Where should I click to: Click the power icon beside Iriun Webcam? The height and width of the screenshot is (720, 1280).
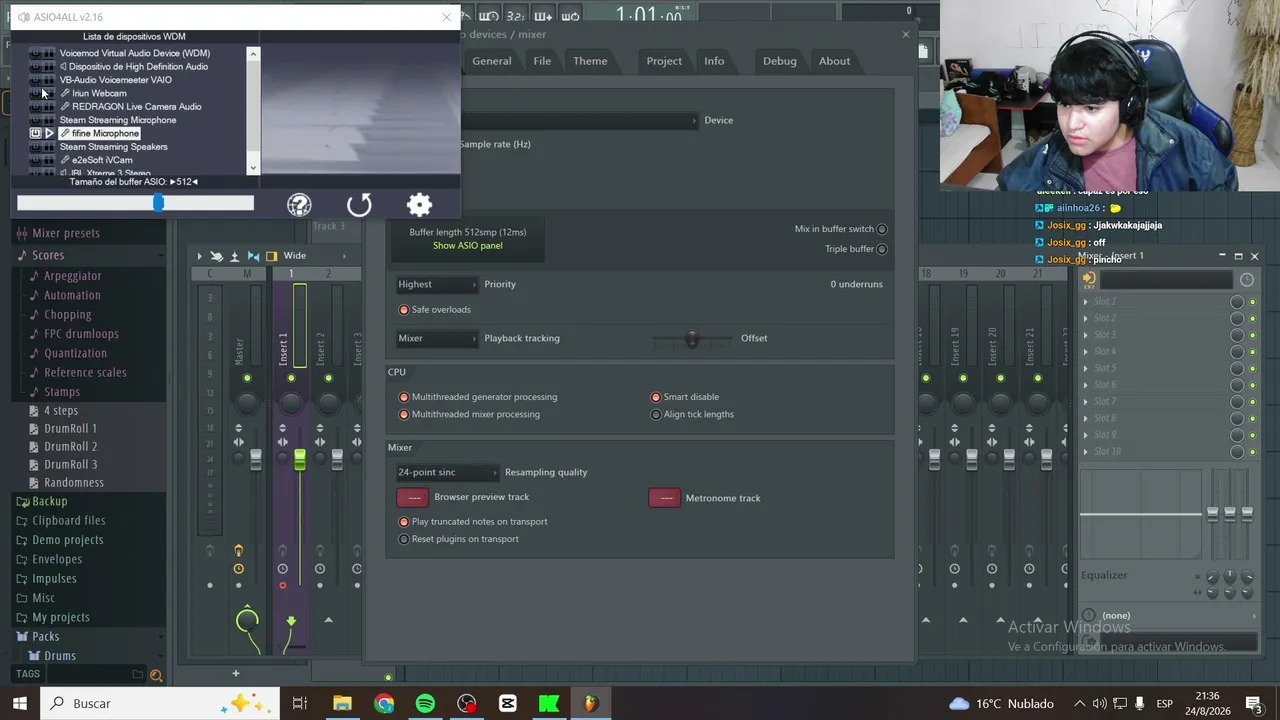point(35,93)
